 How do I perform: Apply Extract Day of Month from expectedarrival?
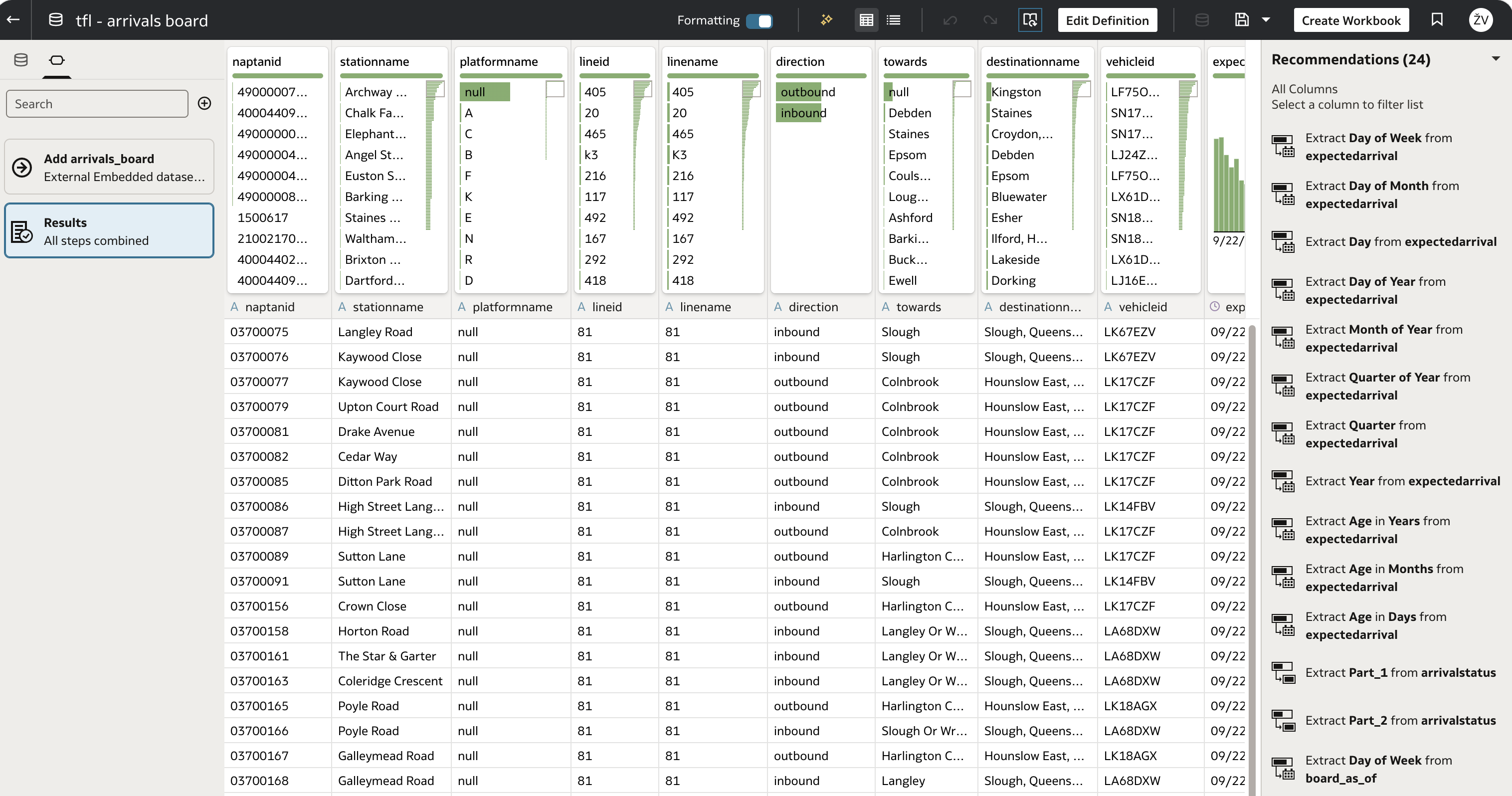1386,195
